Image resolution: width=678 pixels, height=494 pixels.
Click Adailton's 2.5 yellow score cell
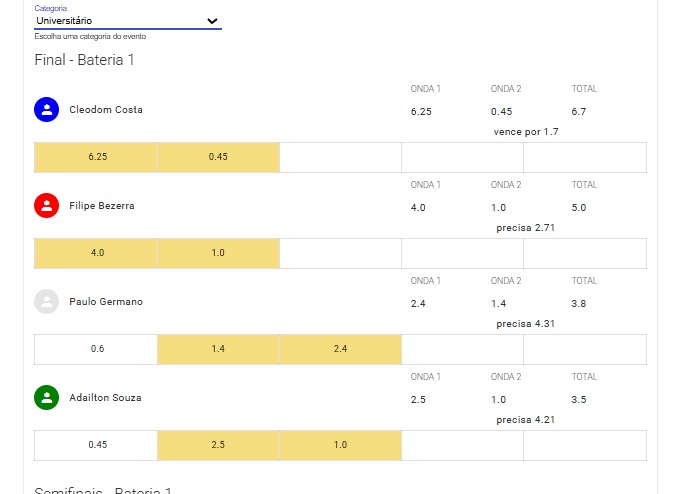tap(218, 445)
